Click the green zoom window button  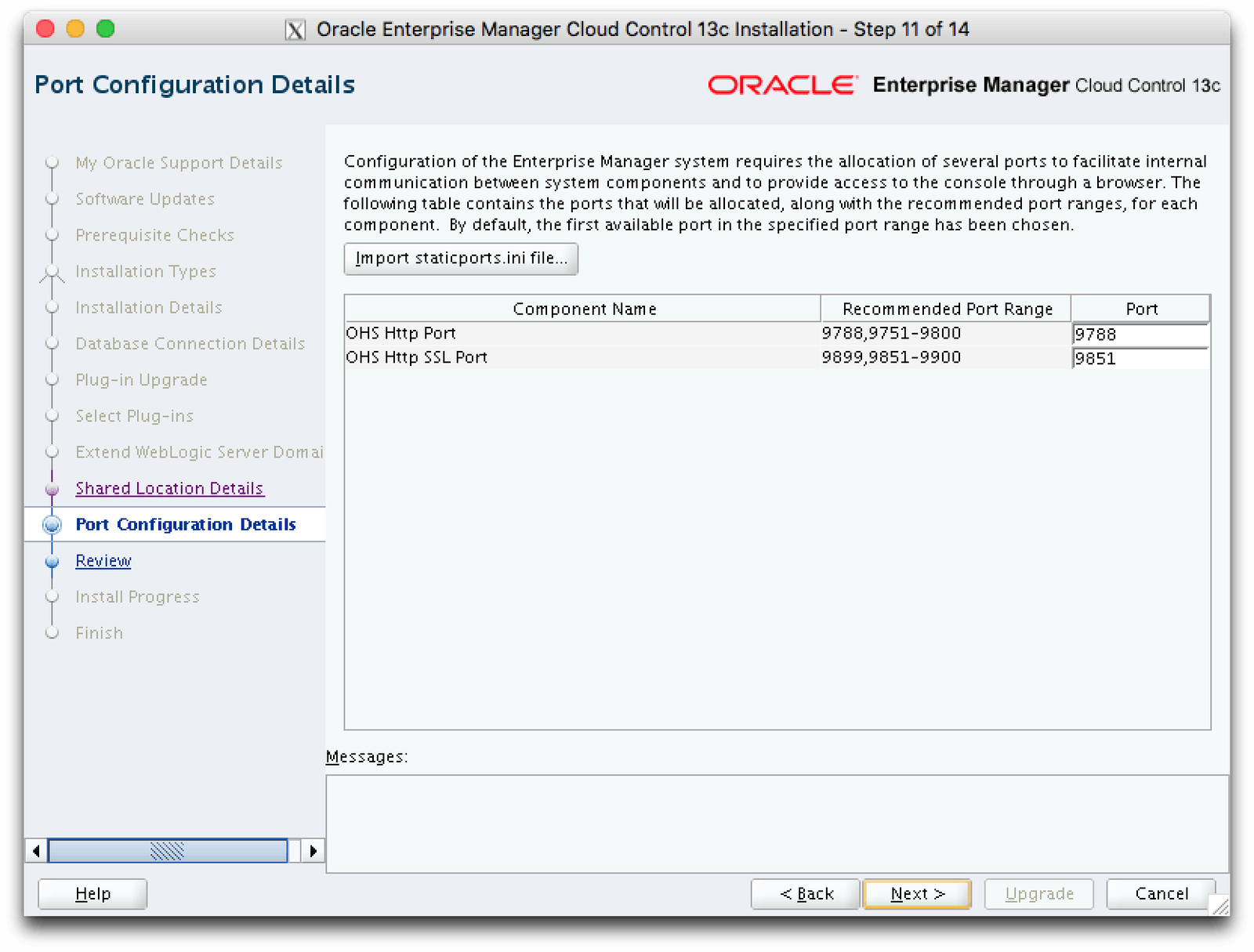[x=105, y=29]
